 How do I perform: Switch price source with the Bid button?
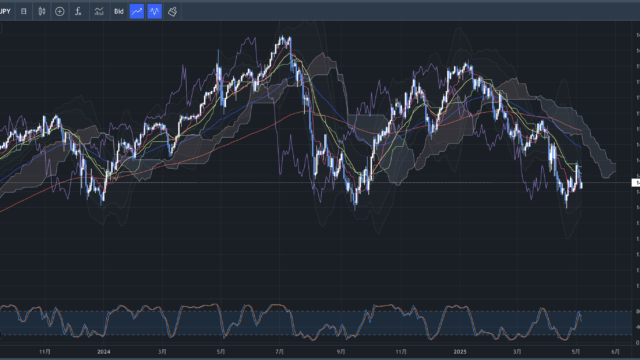119,11
